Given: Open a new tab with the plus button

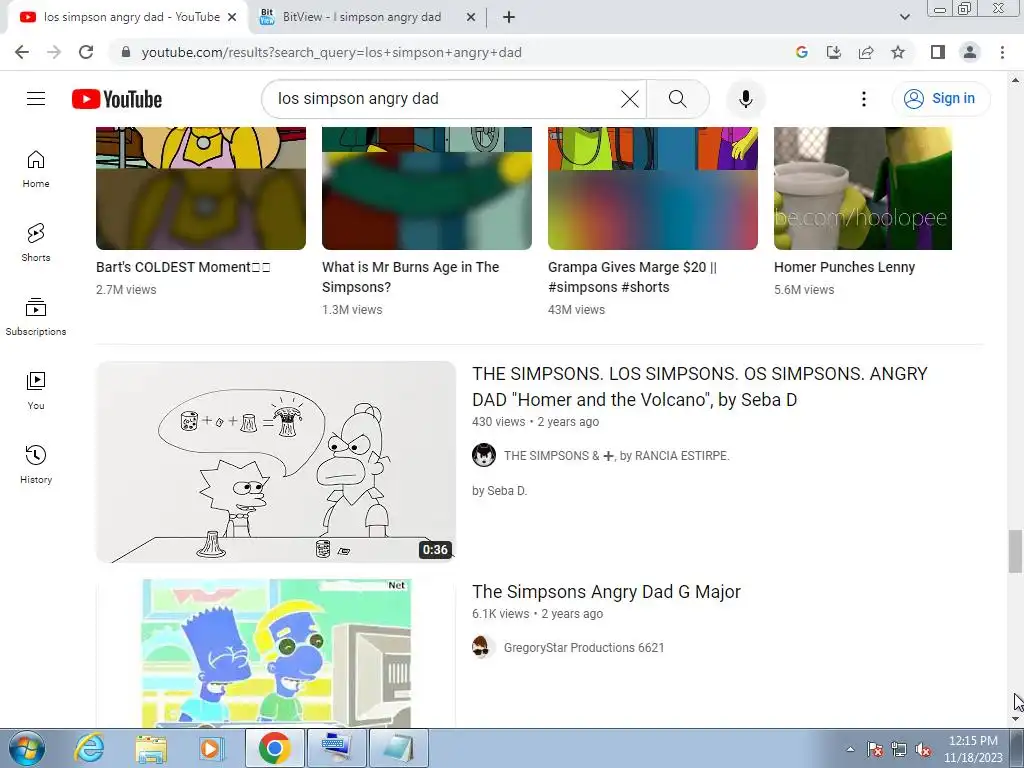Looking at the screenshot, I should click(509, 18).
